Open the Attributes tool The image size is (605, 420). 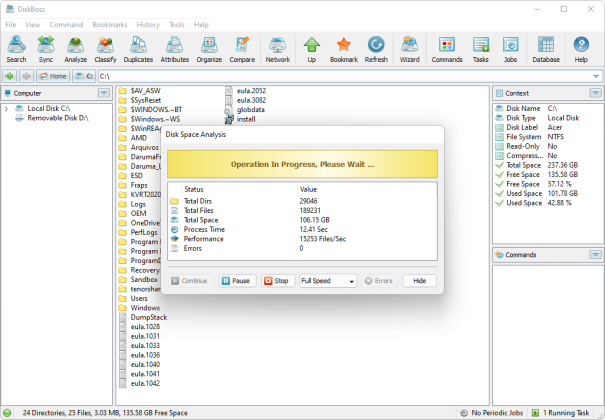click(174, 49)
